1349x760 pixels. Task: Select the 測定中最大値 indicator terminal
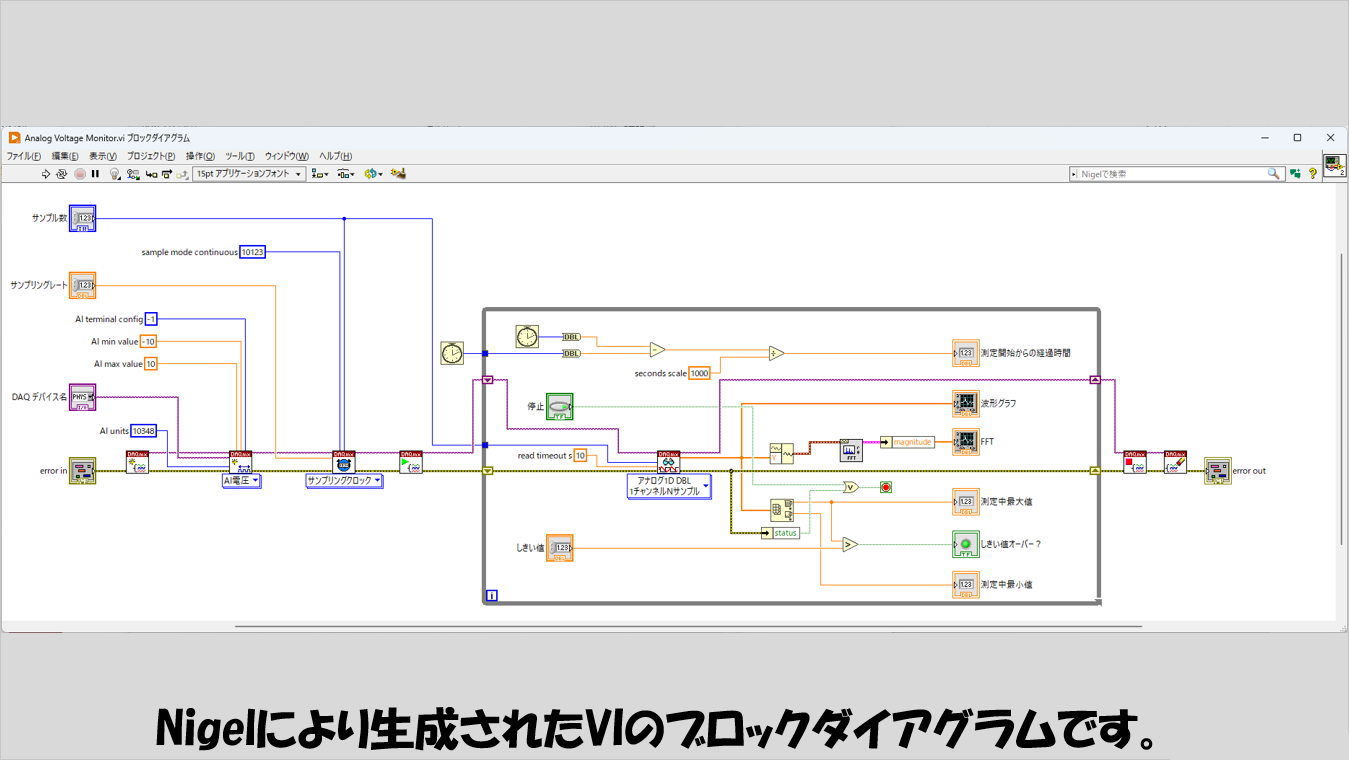pos(966,502)
